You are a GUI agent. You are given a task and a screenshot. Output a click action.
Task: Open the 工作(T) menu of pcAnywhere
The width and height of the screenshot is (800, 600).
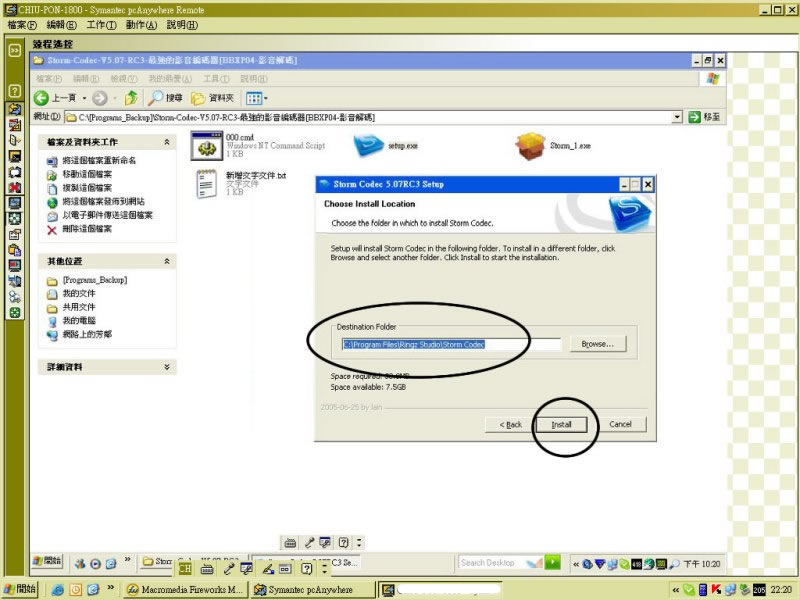(x=101, y=25)
